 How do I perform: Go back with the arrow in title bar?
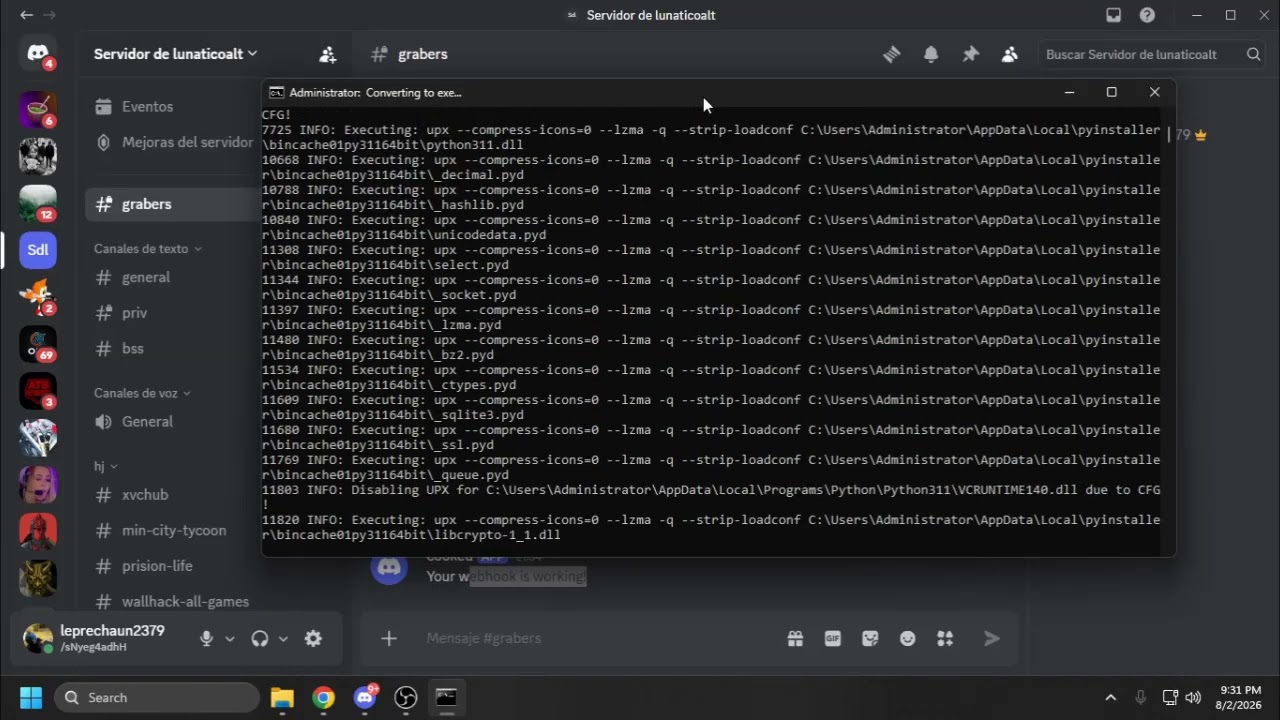[x=26, y=15]
